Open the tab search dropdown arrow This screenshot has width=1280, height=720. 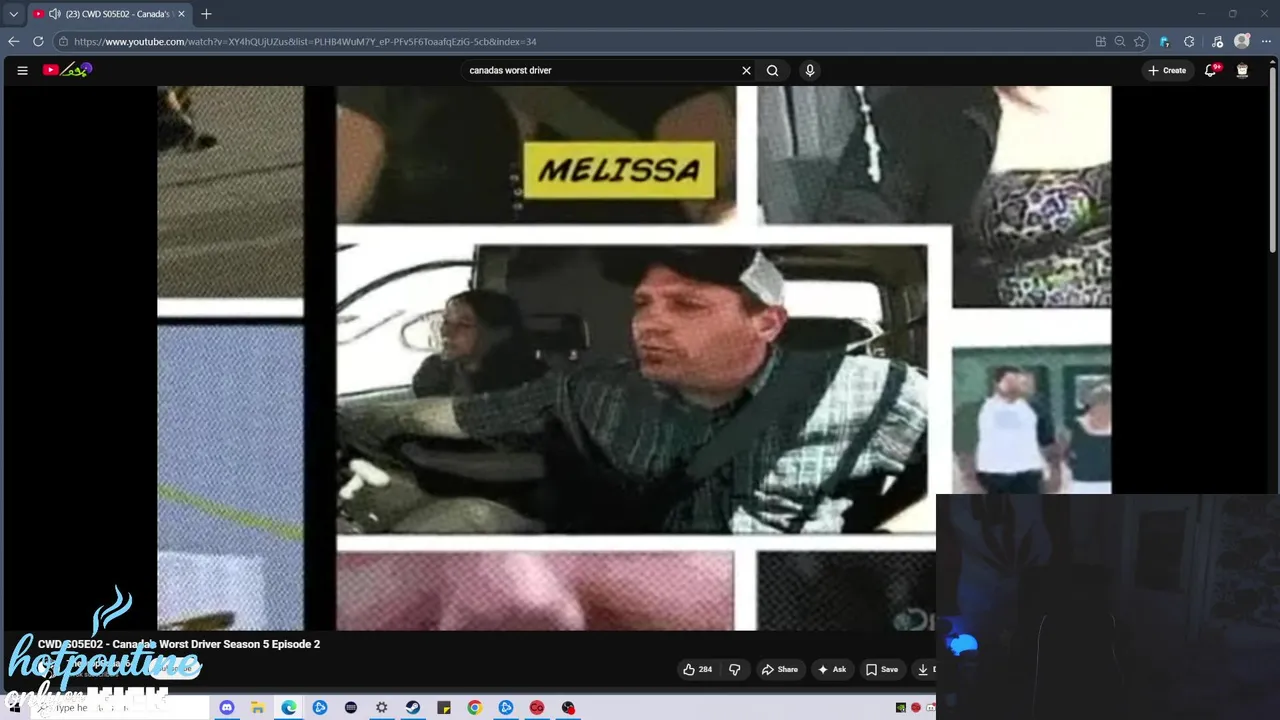[x=13, y=14]
